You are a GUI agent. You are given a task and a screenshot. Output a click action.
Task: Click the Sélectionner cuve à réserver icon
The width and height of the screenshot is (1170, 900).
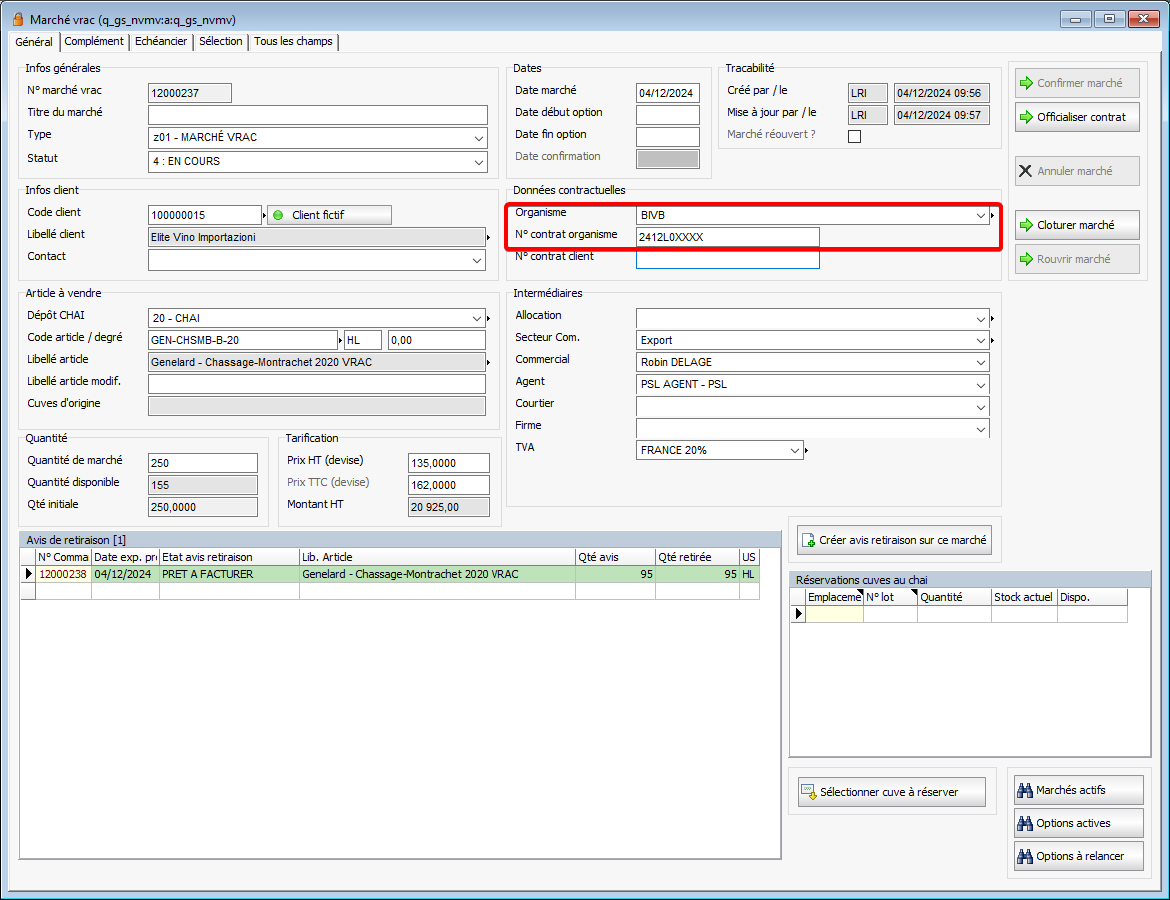[x=808, y=792]
